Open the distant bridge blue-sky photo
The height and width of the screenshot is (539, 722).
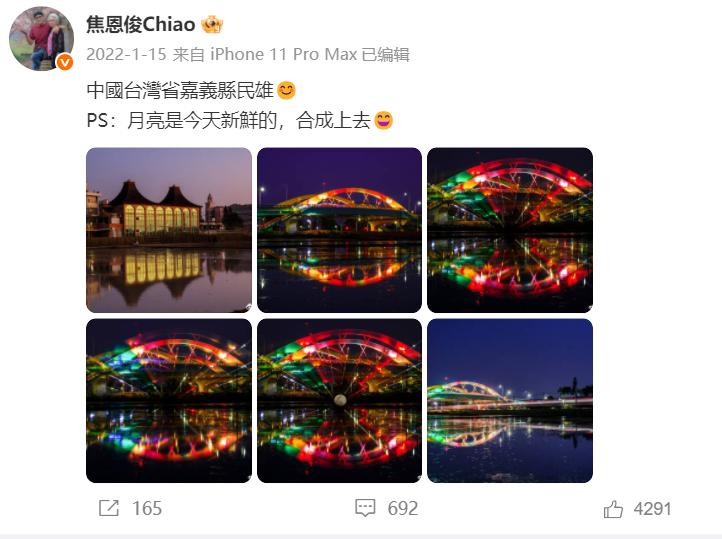[x=510, y=400]
